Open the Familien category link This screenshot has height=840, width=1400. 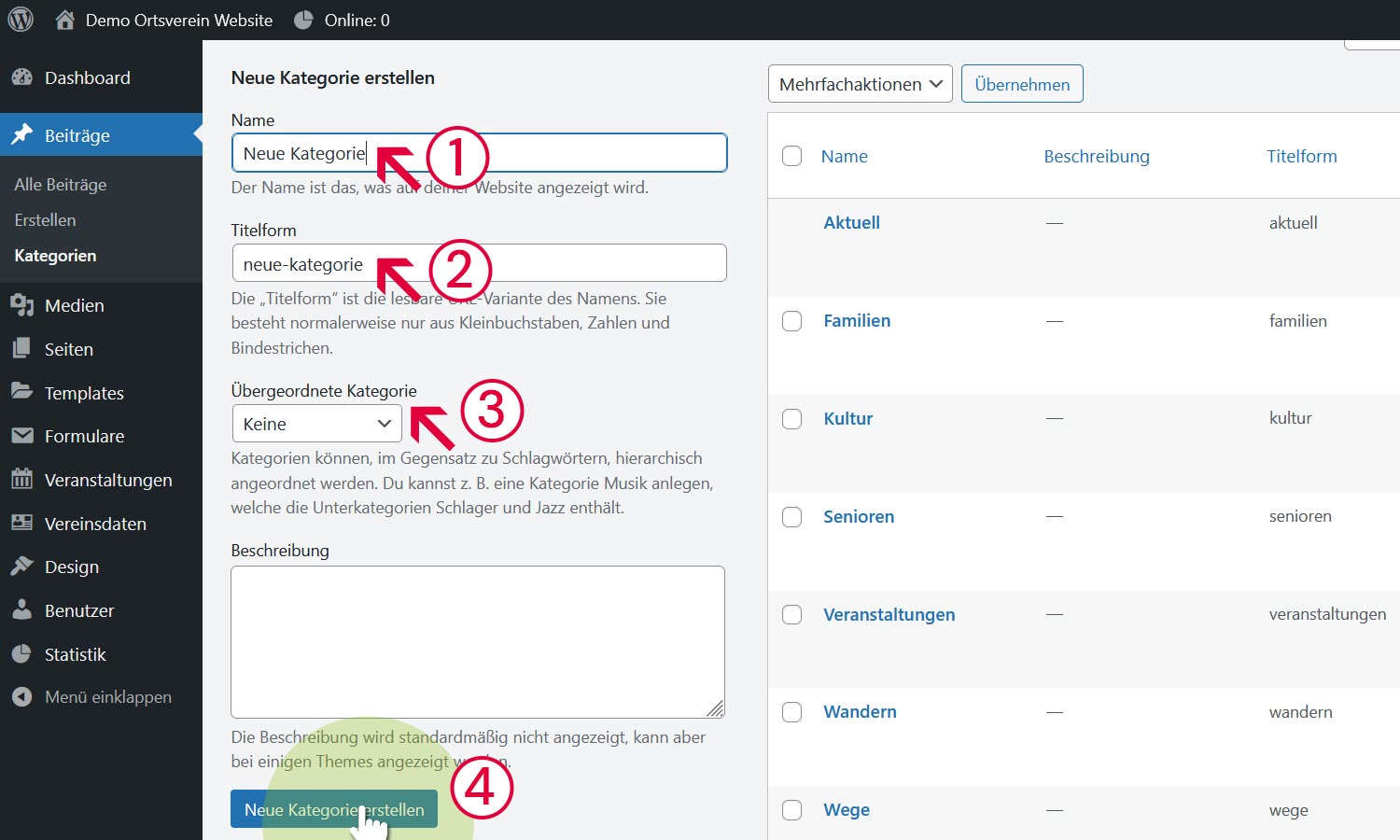coord(857,320)
